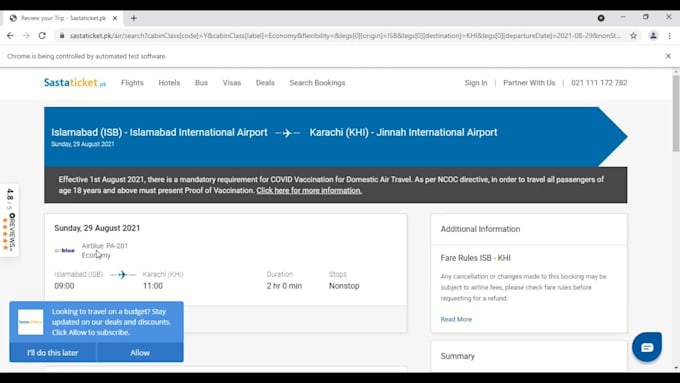This screenshot has width=680, height=383.
Task: Click here for more information link
Action: click(x=309, y=190)
